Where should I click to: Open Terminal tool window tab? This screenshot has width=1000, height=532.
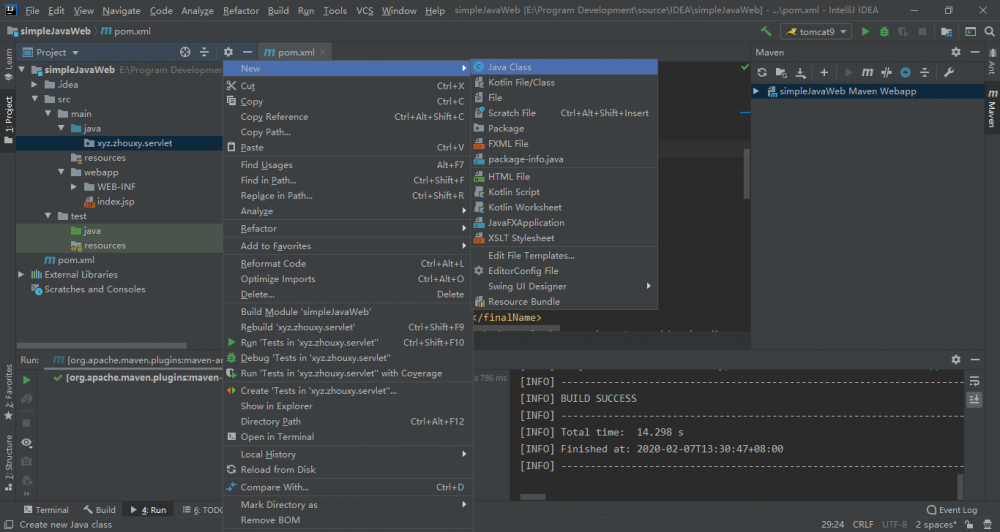[x=46, y=510]
